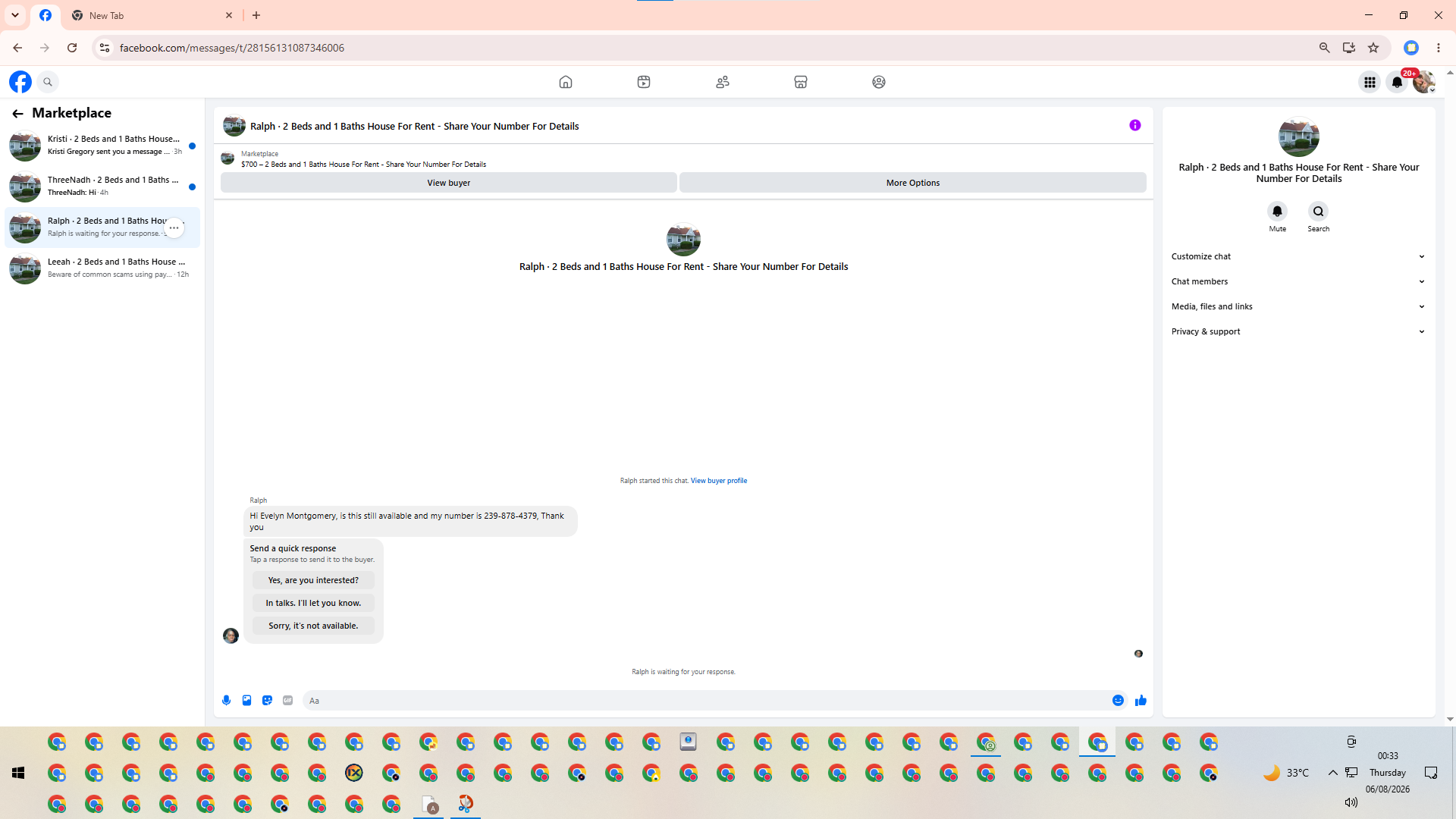This screenshot has width=1456, height=819.
Task: Click the install app icon in address bar
Action: (x=1349, y=48)
